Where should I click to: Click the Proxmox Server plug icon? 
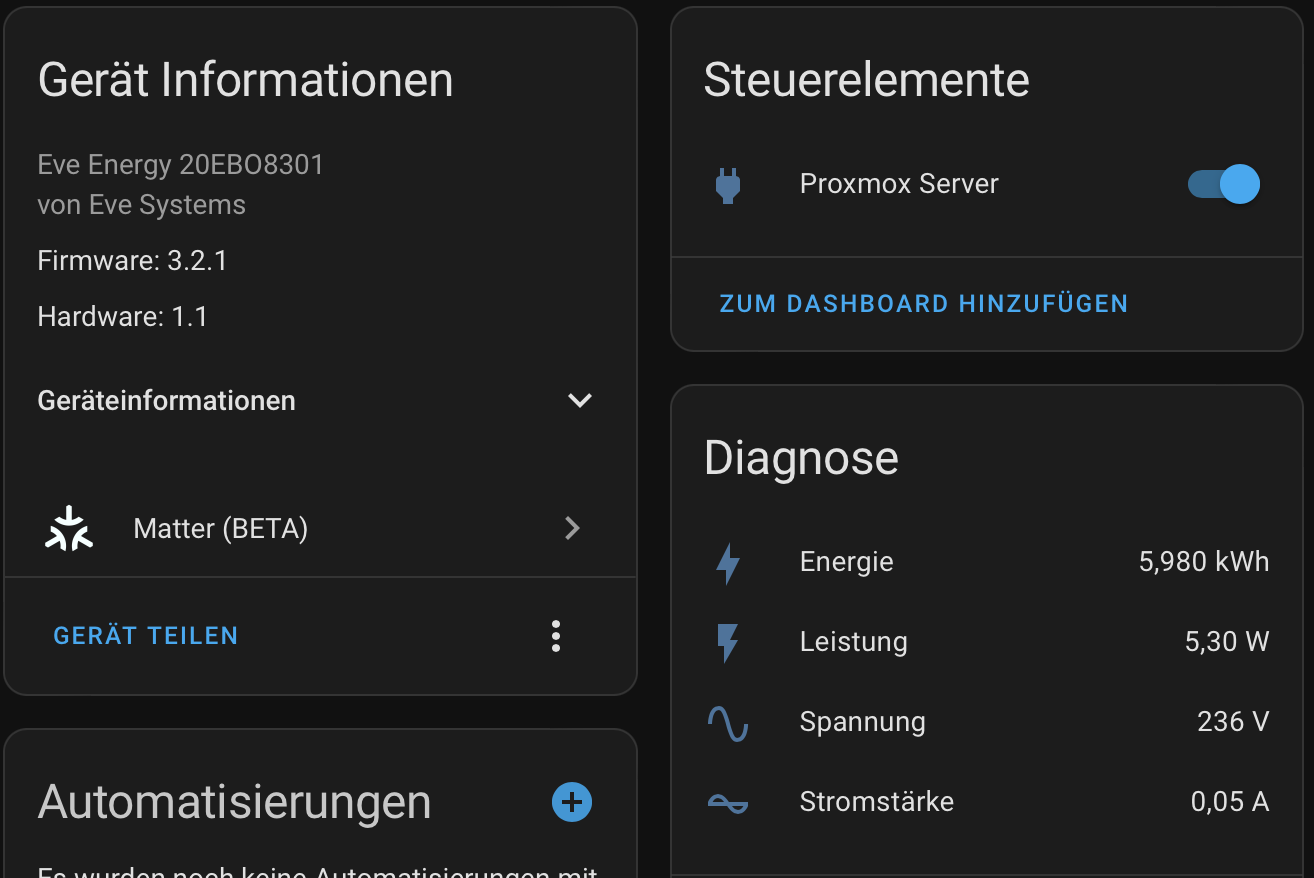[728, 185]
